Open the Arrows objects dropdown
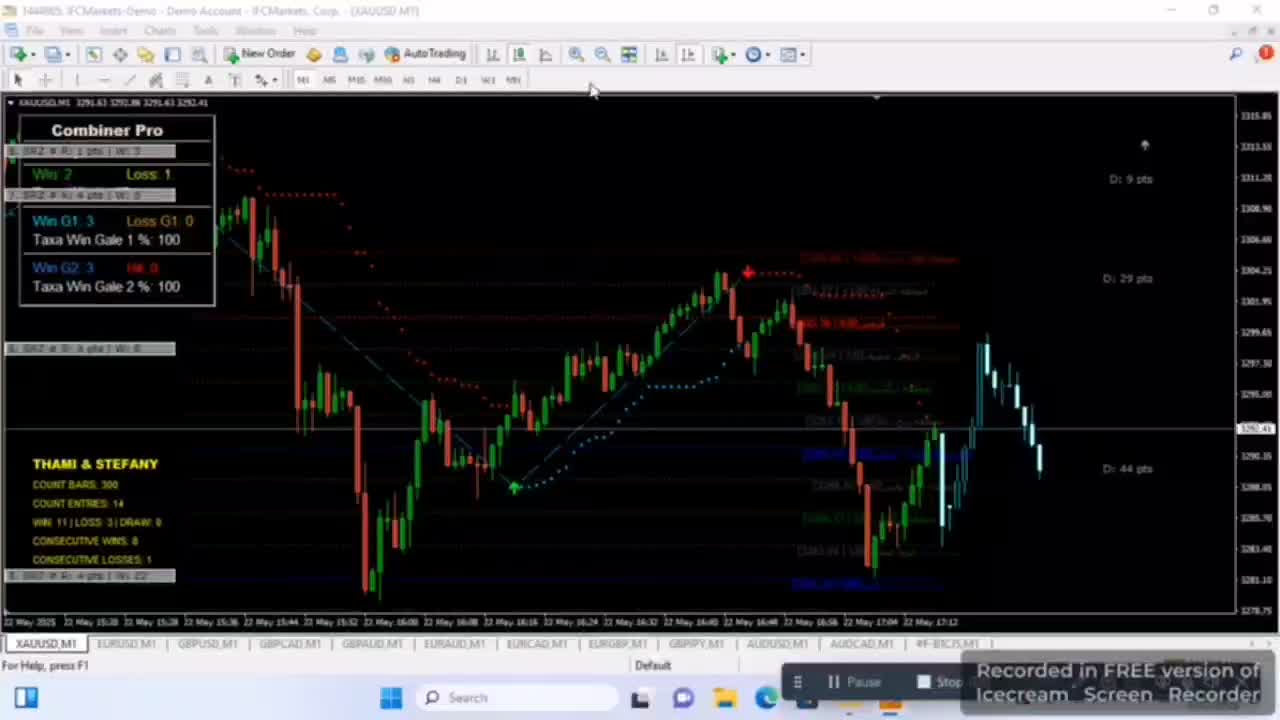Image resolution: width=1280 pixels, height=720 pixels. [266, 80]
